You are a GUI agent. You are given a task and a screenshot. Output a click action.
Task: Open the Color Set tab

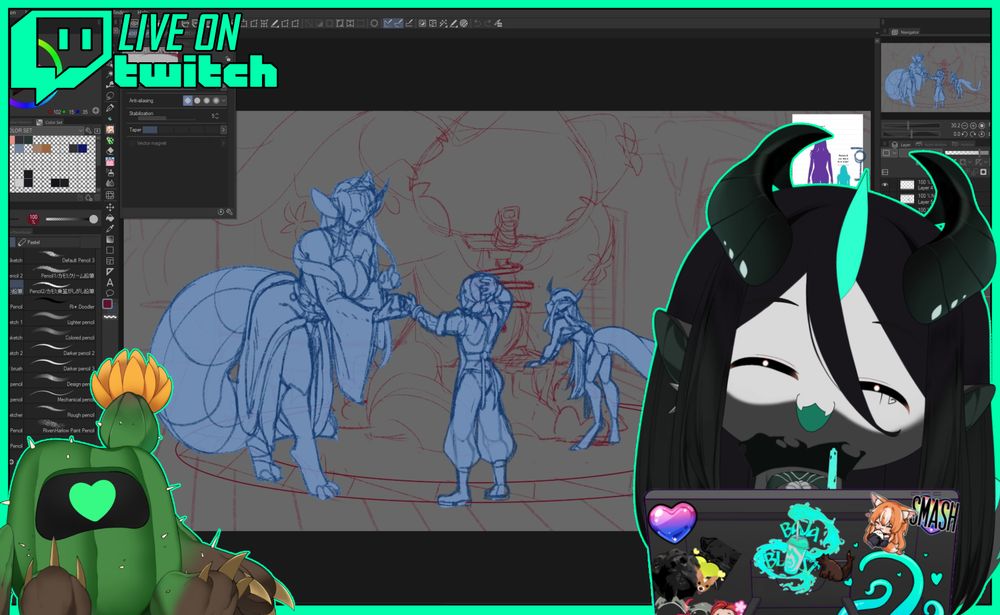point(50,122)
